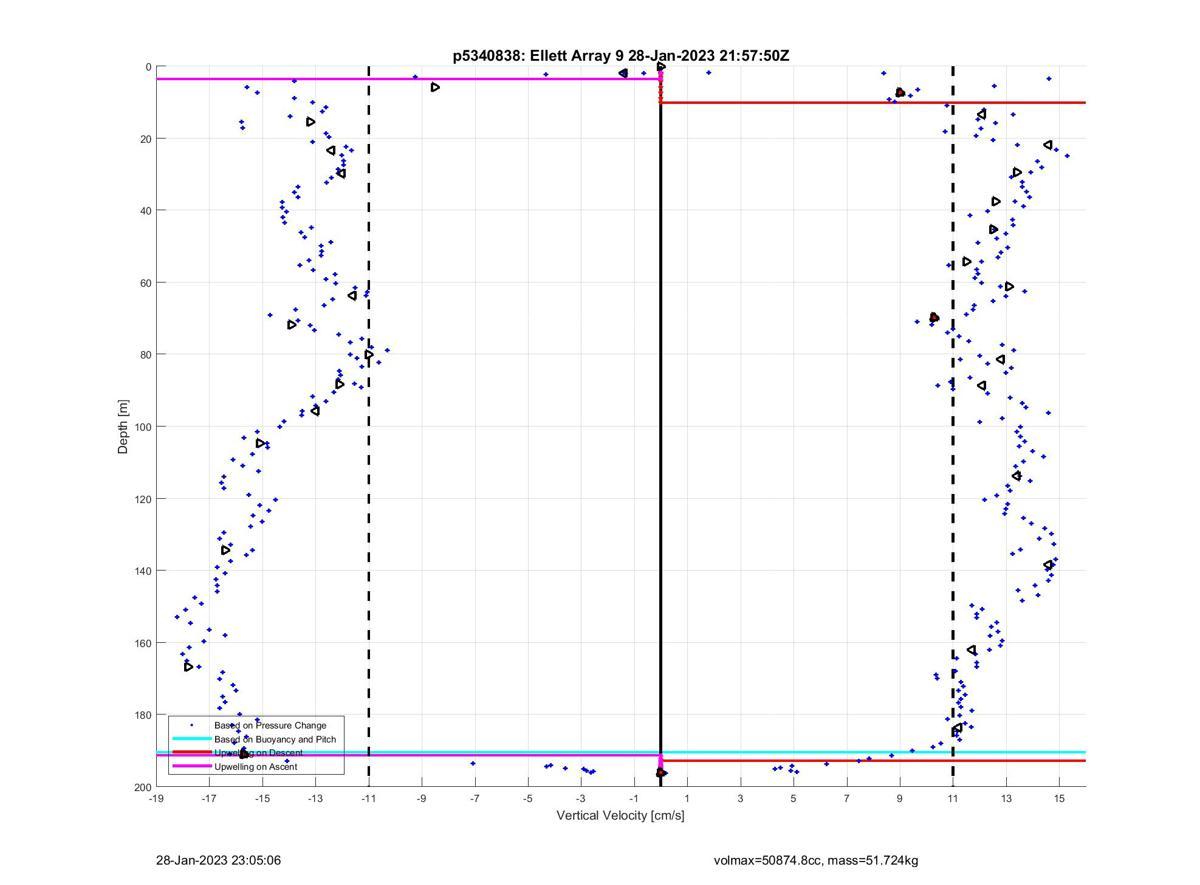Click legend entry 'Upwelling on Descent'
Screen dimensions: 1200x885
pyautogui.click(x=258, y=753)
